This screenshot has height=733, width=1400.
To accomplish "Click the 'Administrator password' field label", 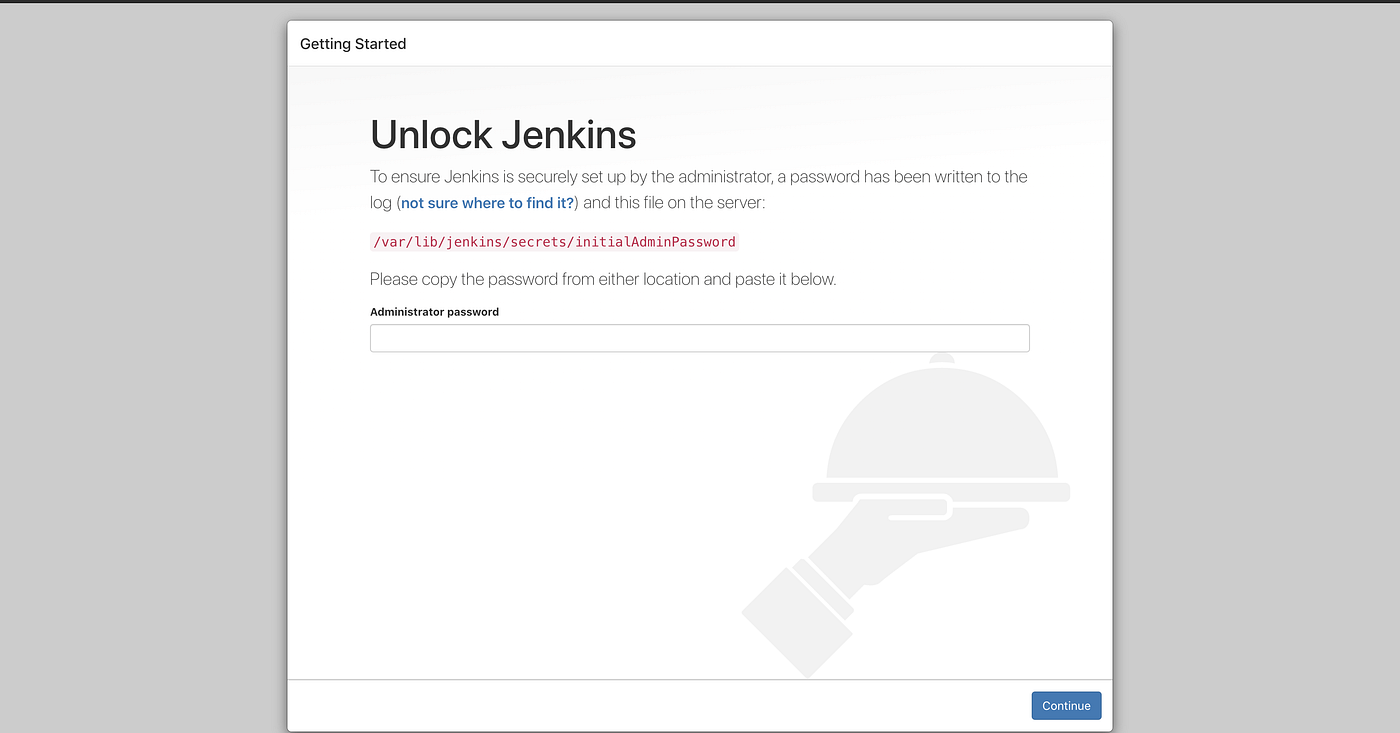I will pyautogui.click(x=434, y=311).
